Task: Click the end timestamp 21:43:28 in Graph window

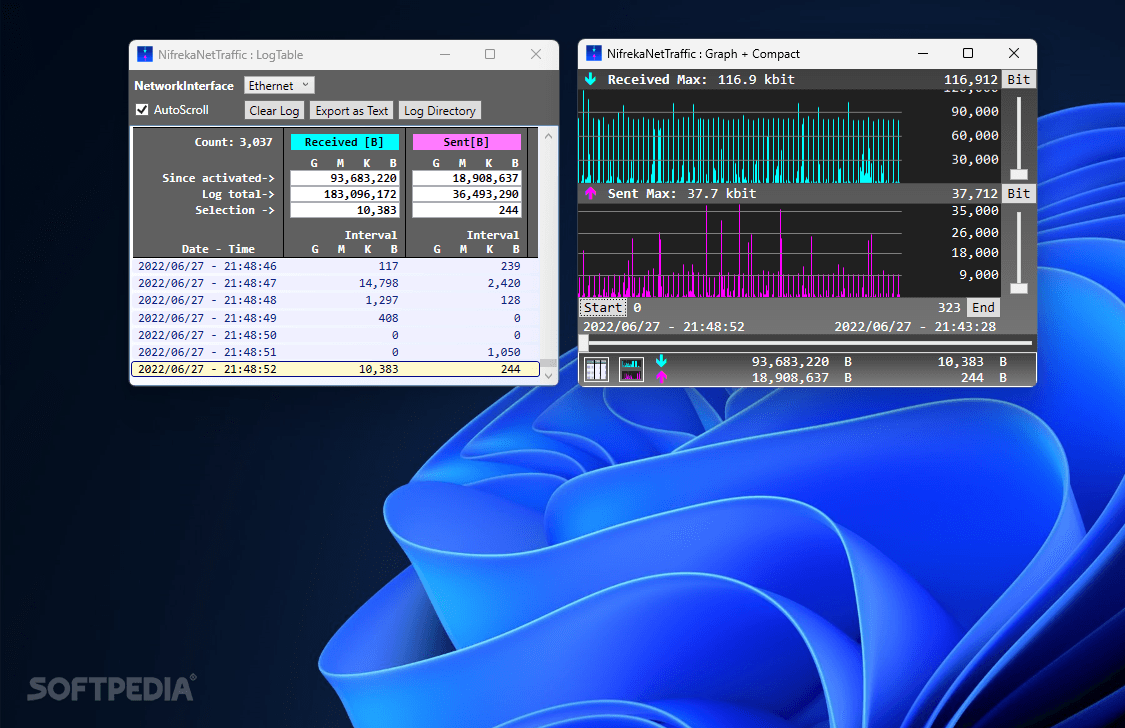Action: pyautogui.click(x=915, y=326)
